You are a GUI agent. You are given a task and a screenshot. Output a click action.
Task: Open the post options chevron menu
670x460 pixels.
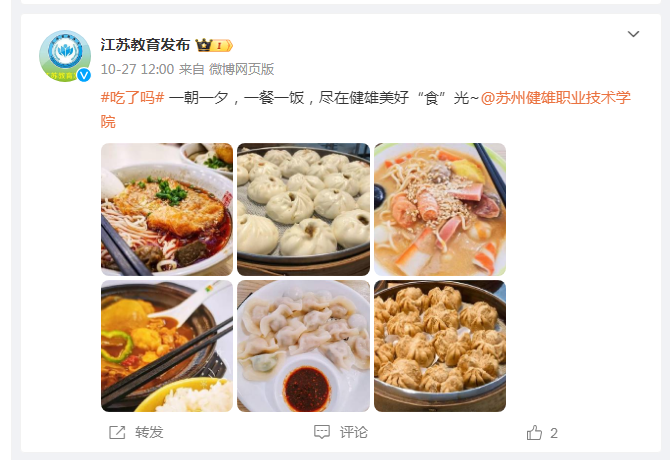633,34
